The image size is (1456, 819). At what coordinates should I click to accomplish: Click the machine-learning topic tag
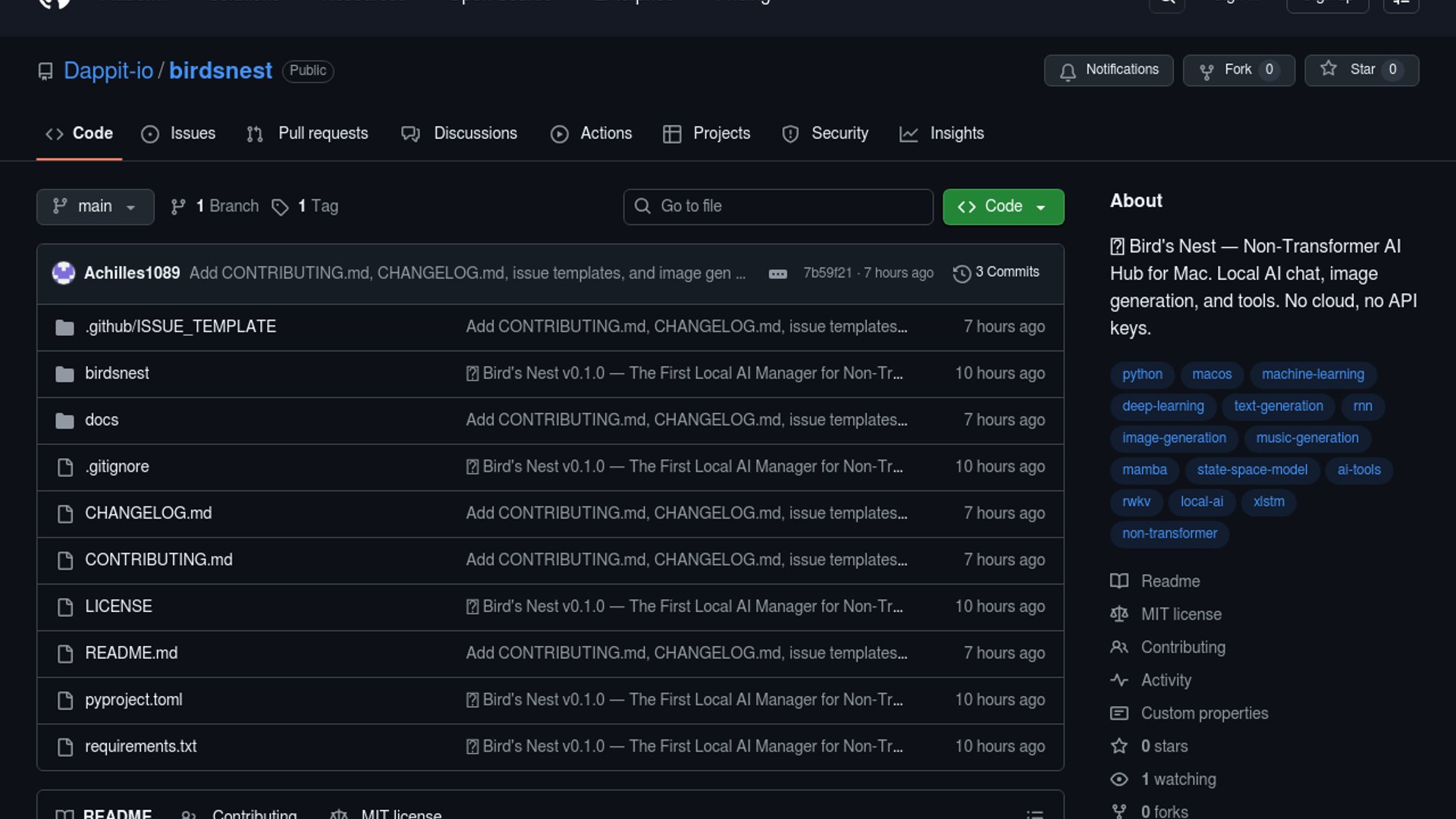click(1312, 374)
